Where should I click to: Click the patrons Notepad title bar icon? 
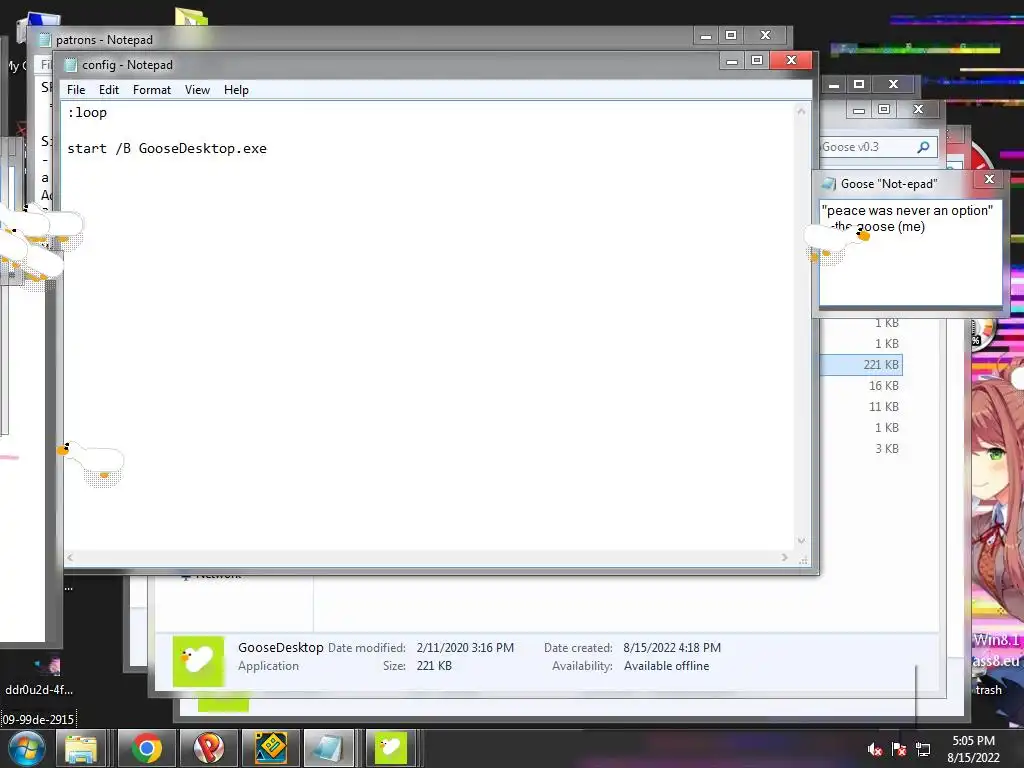tap(45, 40)
